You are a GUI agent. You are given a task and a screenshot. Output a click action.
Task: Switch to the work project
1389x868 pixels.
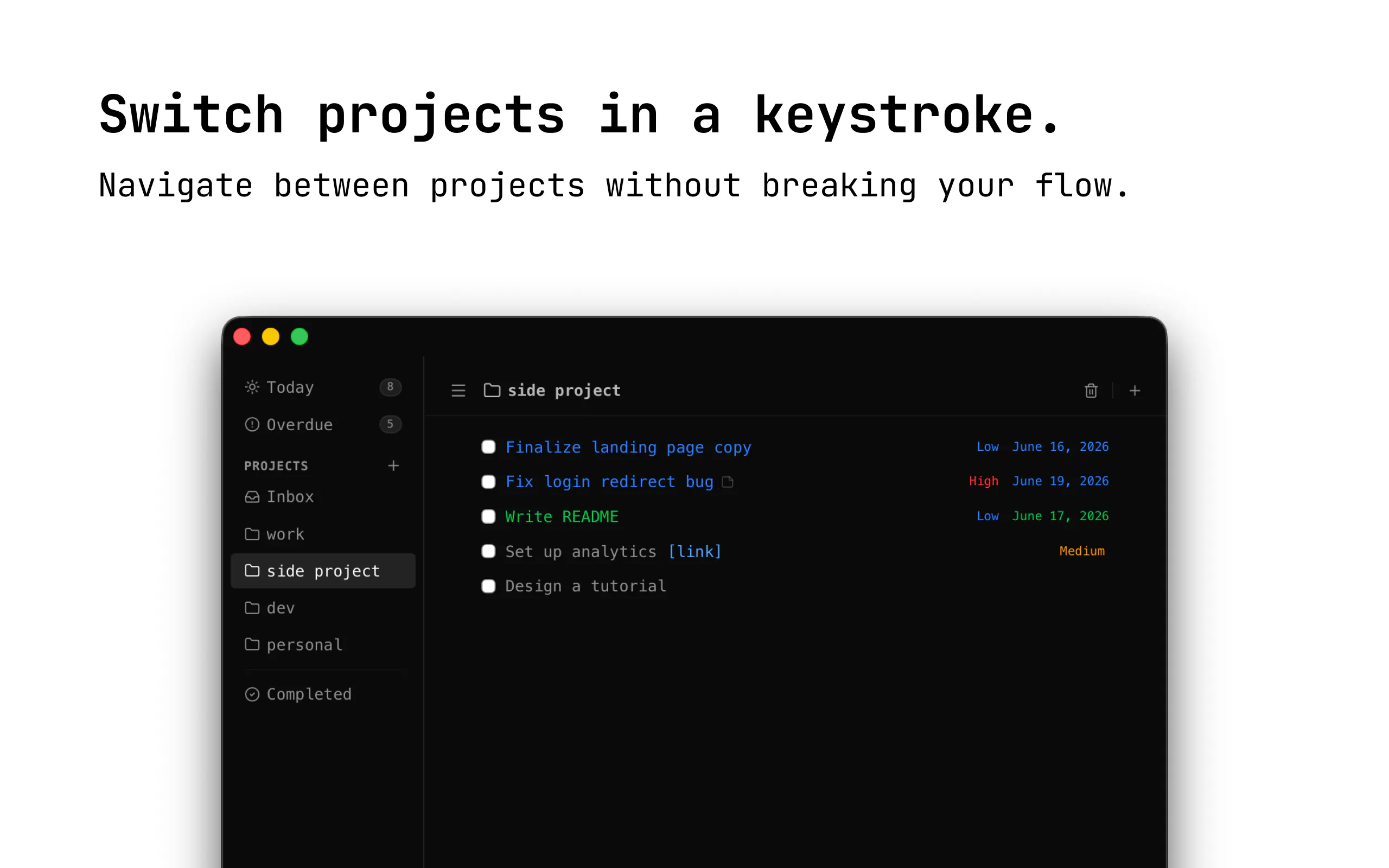[x=323, y=534]
